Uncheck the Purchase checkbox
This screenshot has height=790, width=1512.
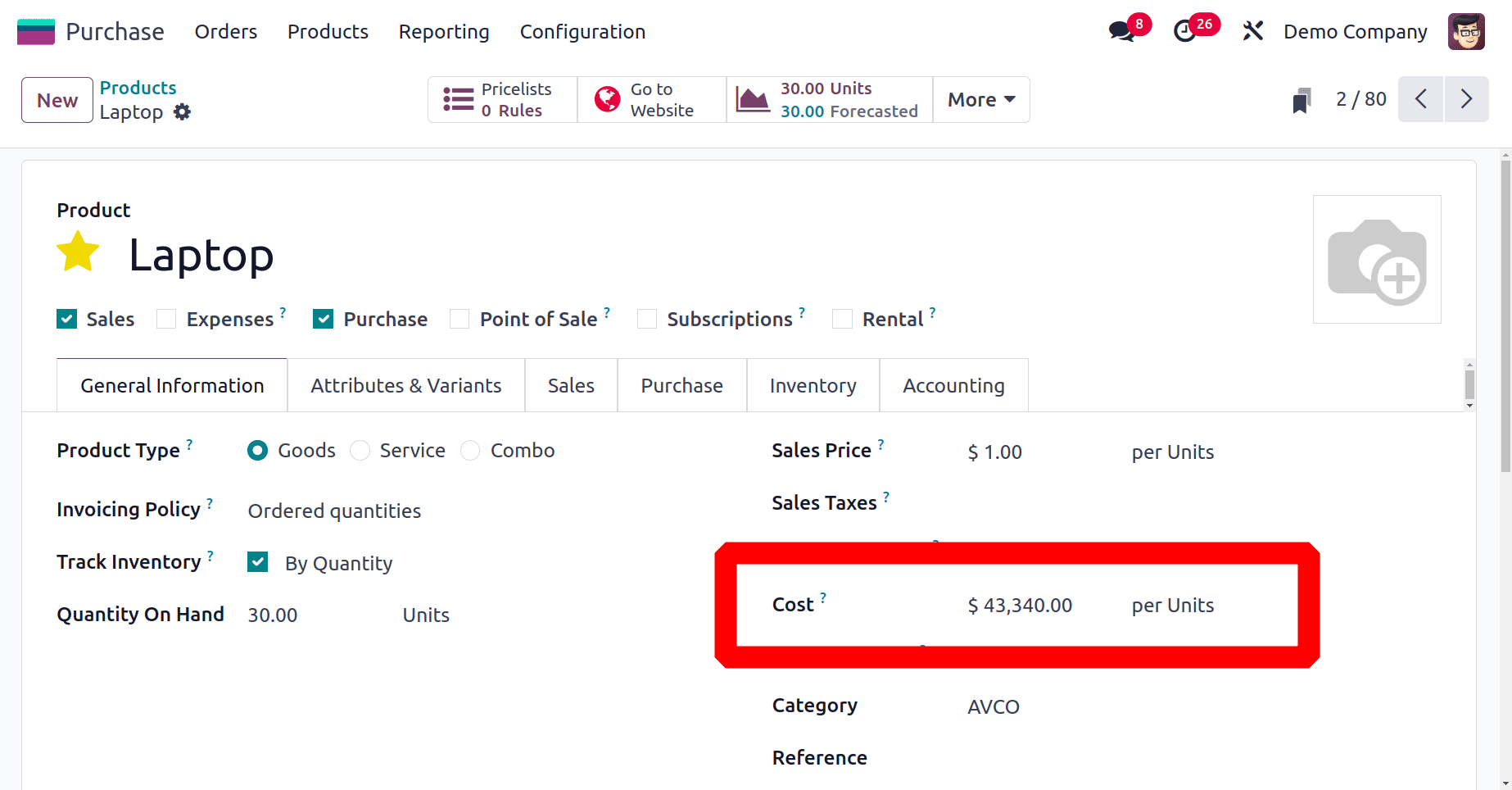(x=323, y=319)
